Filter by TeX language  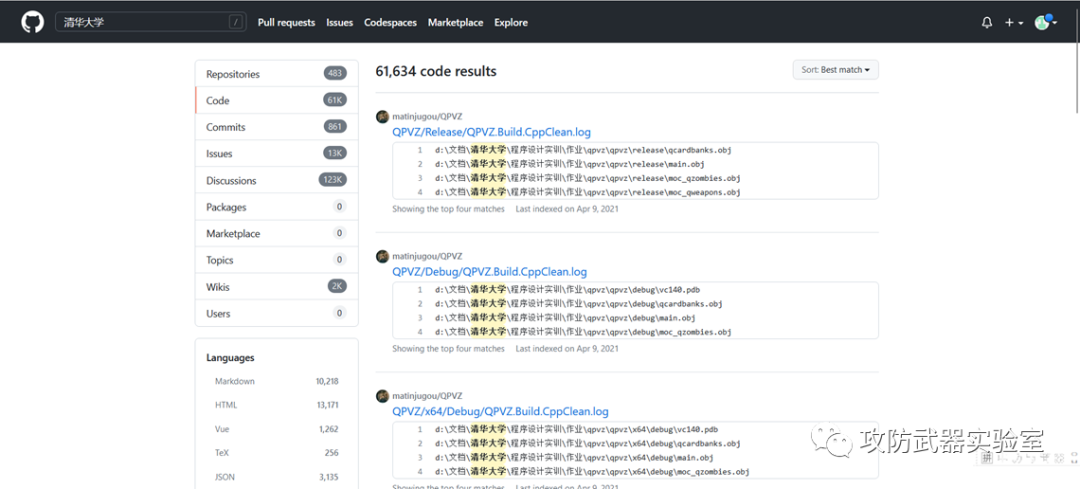tap(276, 452)
